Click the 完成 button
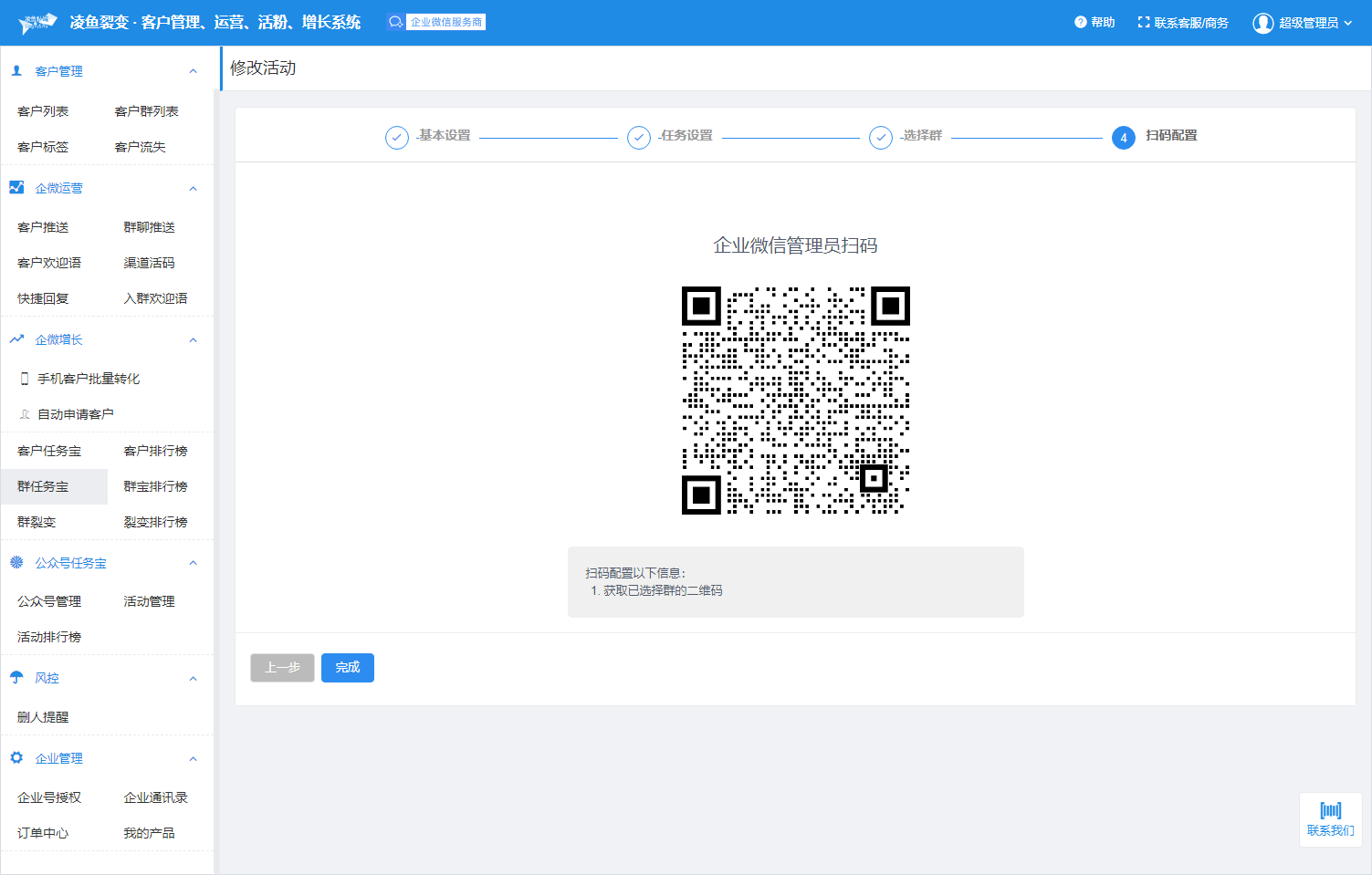Image resolution: width=1372 pixels, height=875 pixels. click(x=347, y=668)
